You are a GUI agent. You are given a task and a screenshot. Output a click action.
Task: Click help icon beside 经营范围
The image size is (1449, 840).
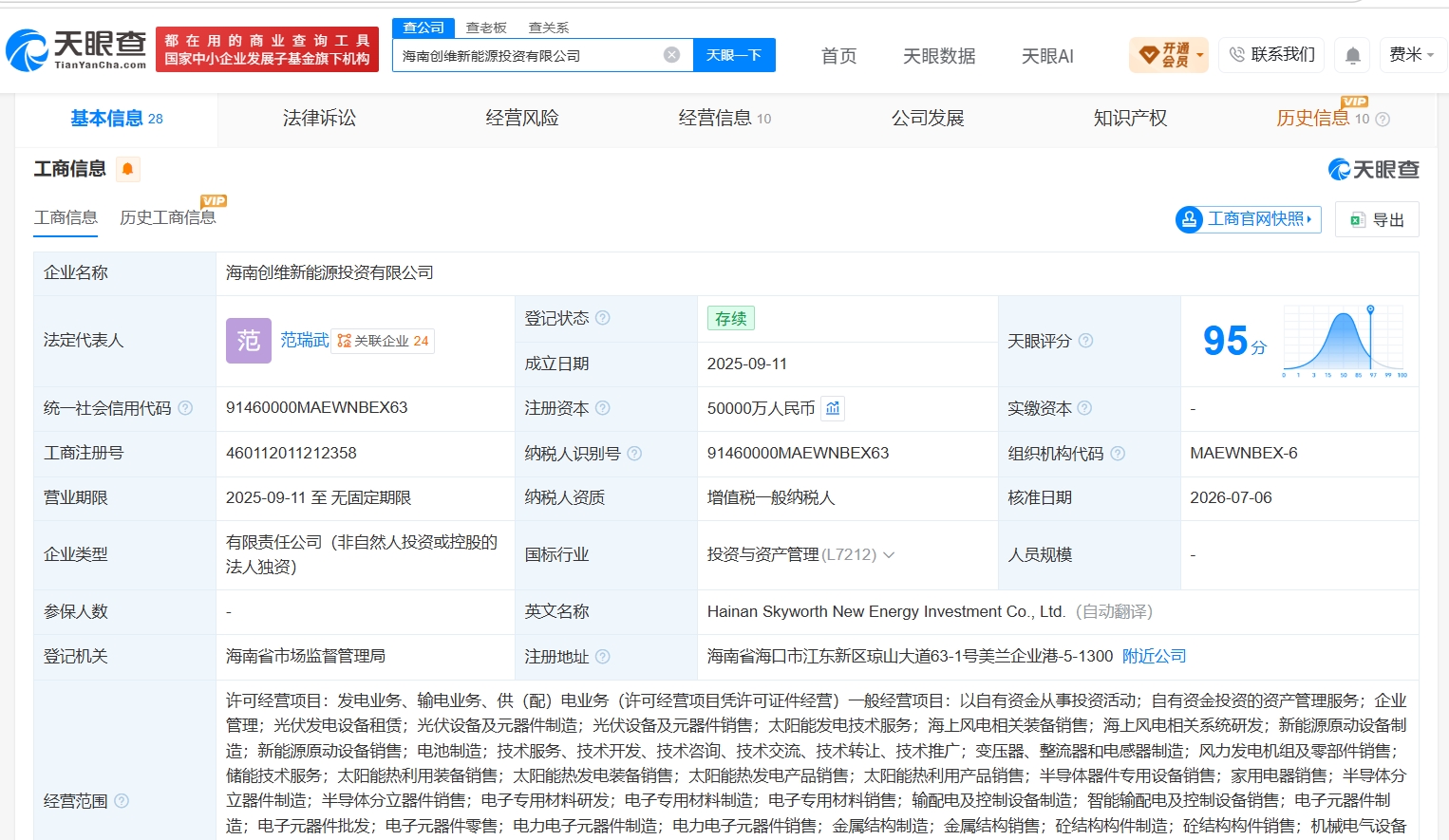122,801
